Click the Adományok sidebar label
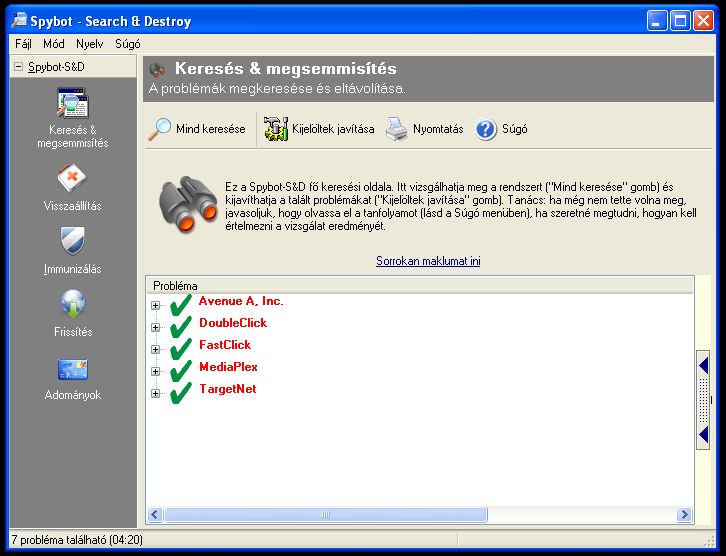 pos(73,395)
